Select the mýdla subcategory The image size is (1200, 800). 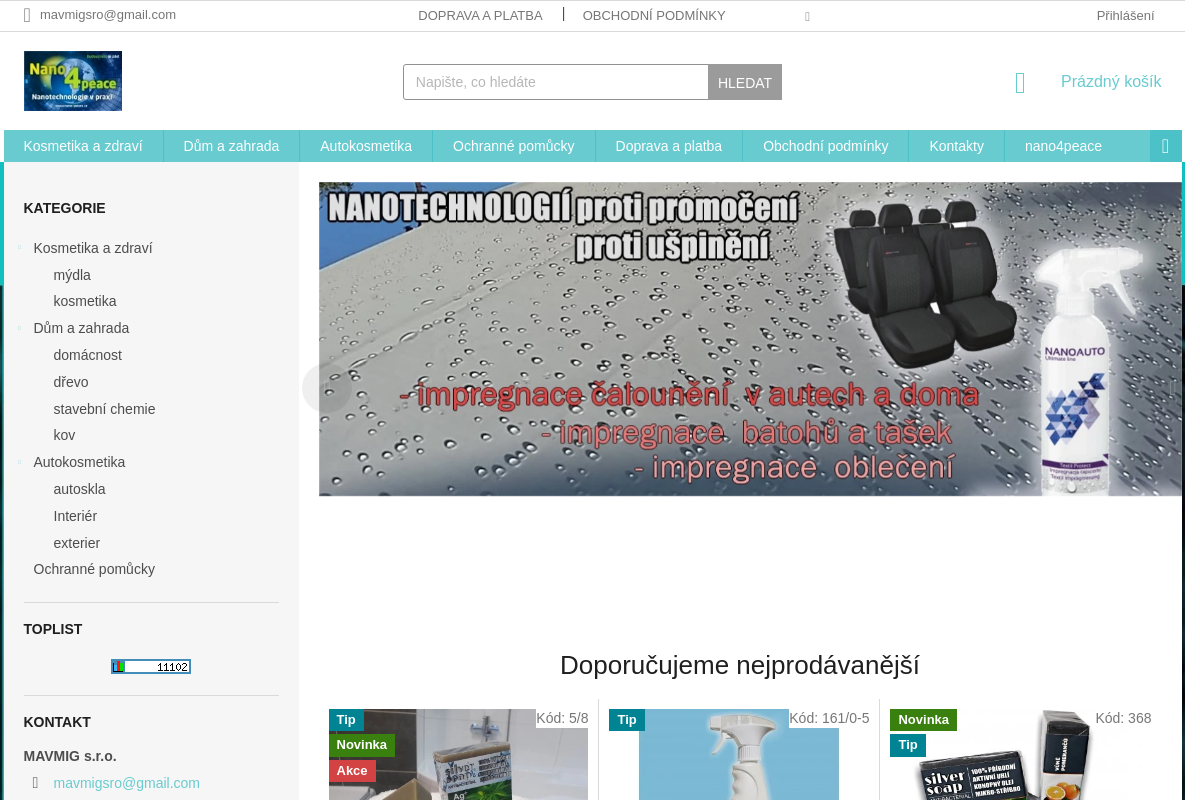(71, 274)
